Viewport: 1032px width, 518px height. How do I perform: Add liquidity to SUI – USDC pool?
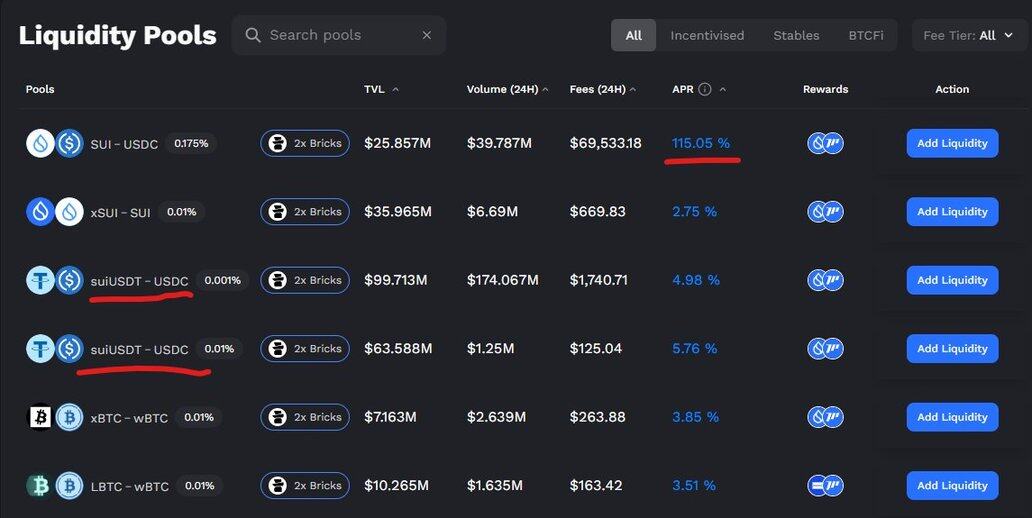952,143
